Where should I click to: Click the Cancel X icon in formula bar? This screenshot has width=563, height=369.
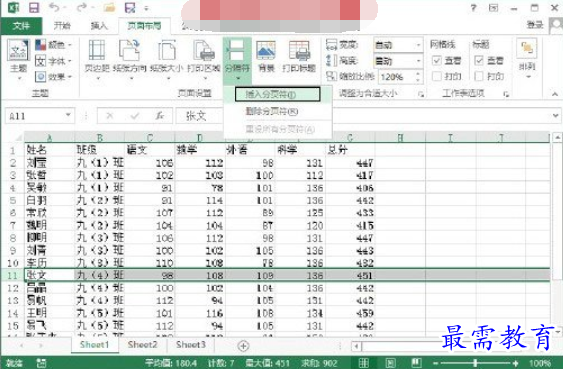pyautogui.click(x=110, y=116)
